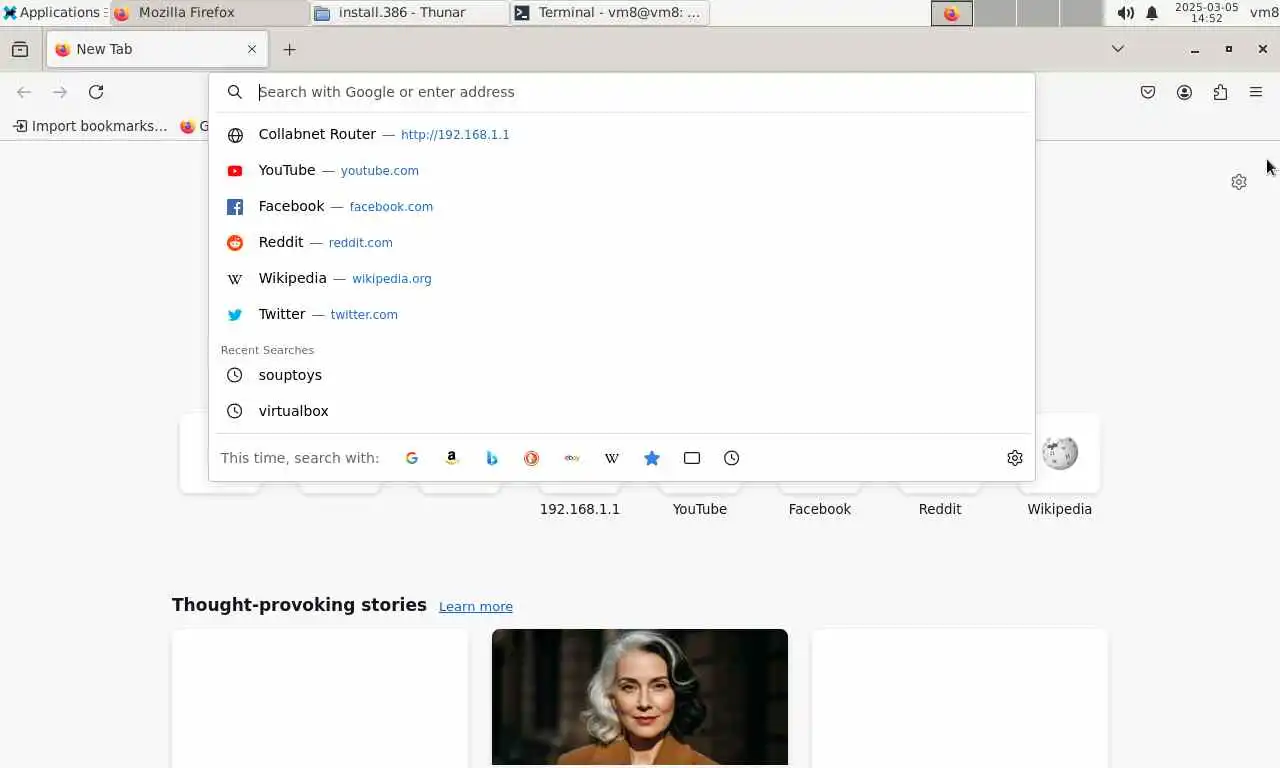Open YouTube suggestion in address dropdown
The height and width of the screenshot is (768, 1280).
622,170
